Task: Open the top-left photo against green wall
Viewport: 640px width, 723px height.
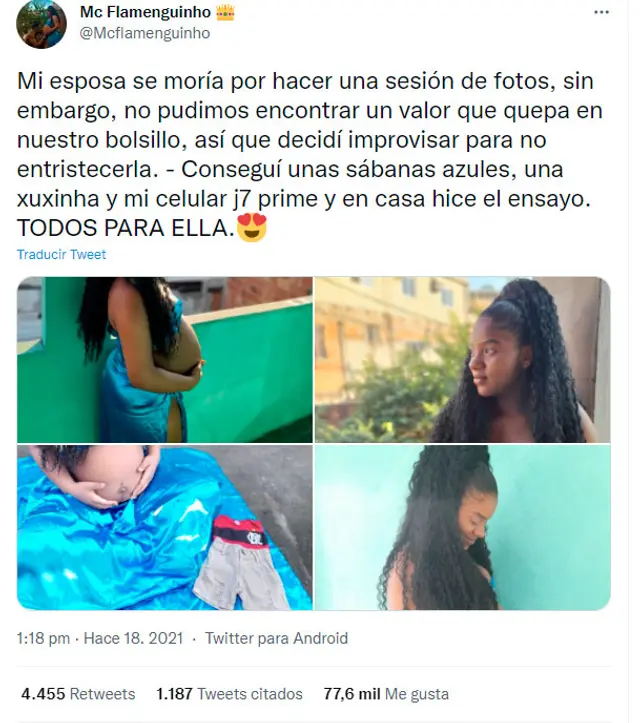Action: click(165, 360)
